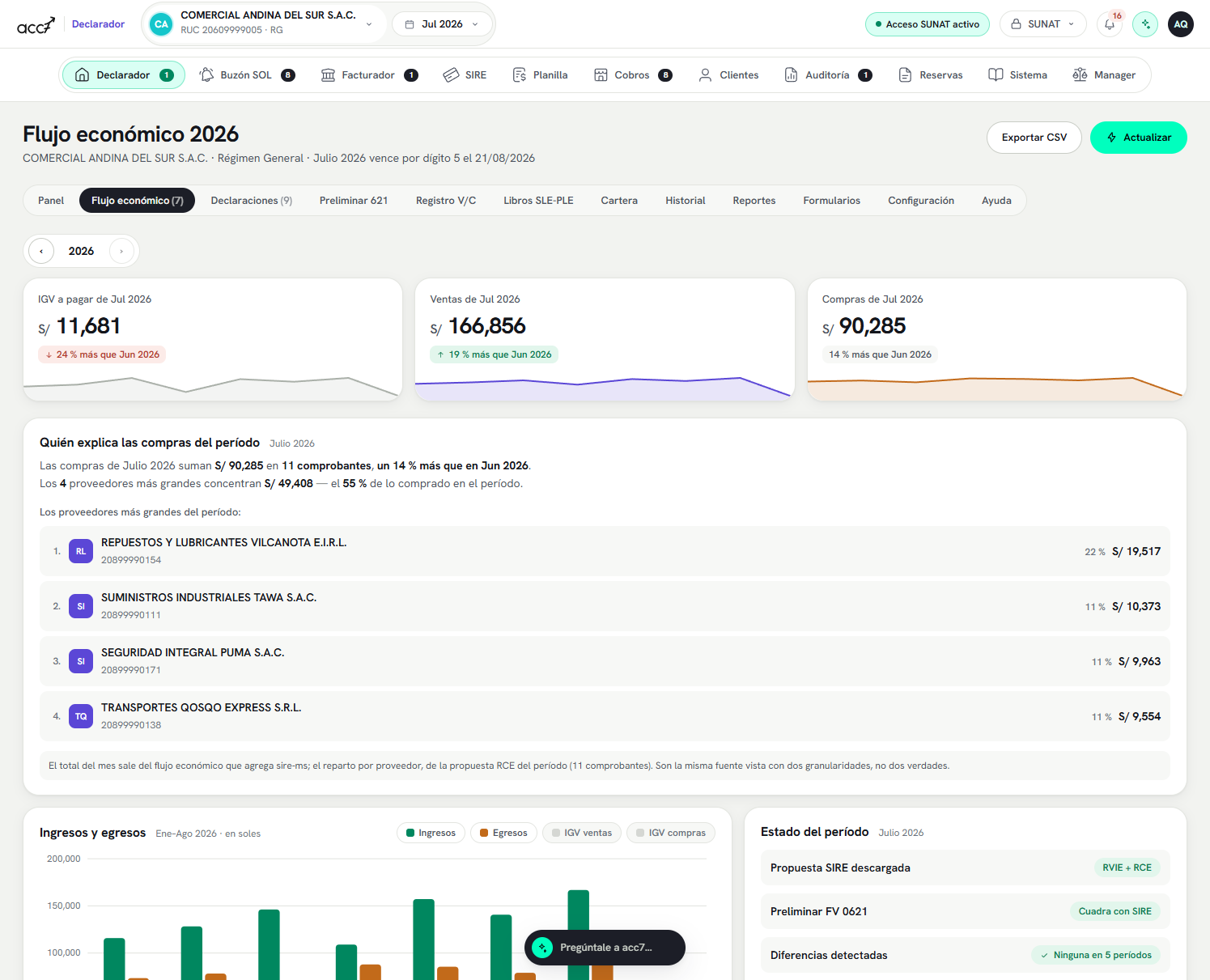Image resolution: width=1210 pixels, height=980 pixels.
Task: Click the Reservas document icon
Action: coord(905,75)
